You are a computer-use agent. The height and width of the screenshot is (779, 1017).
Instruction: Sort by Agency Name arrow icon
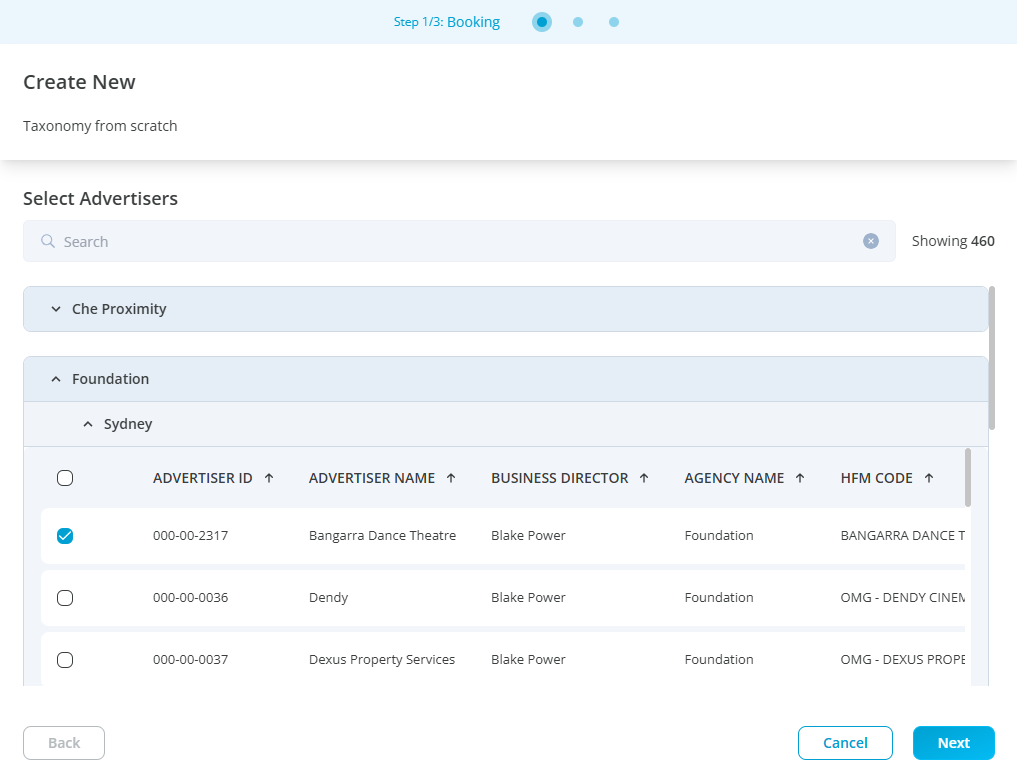point(800,478)
